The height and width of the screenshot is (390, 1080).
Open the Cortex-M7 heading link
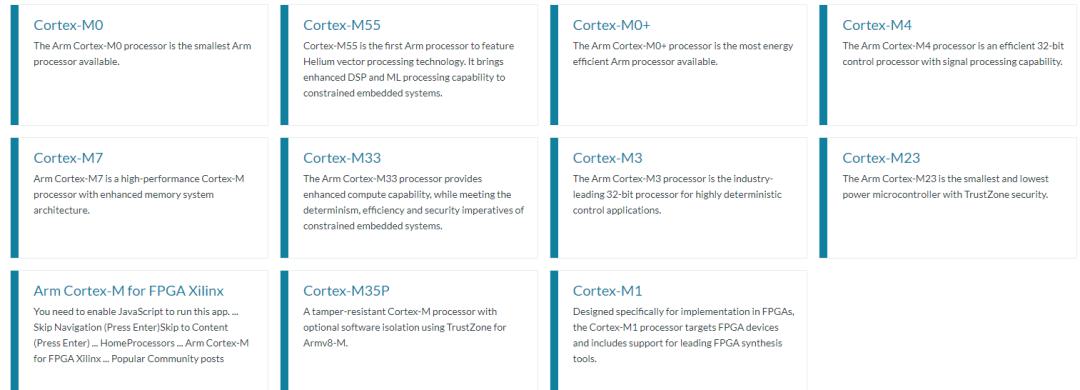[68, 158]
